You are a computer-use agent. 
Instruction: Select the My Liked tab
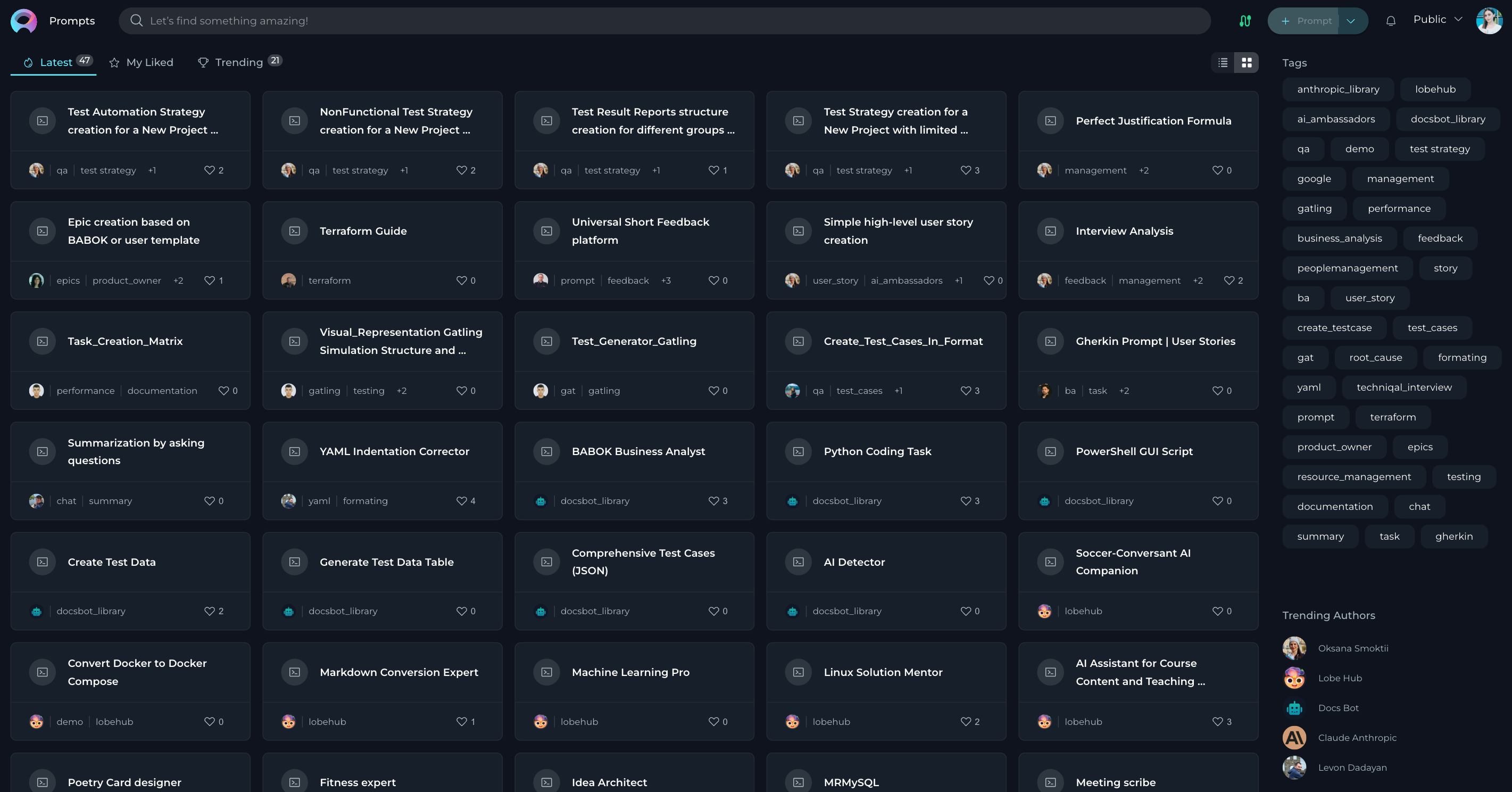point(141,62)
